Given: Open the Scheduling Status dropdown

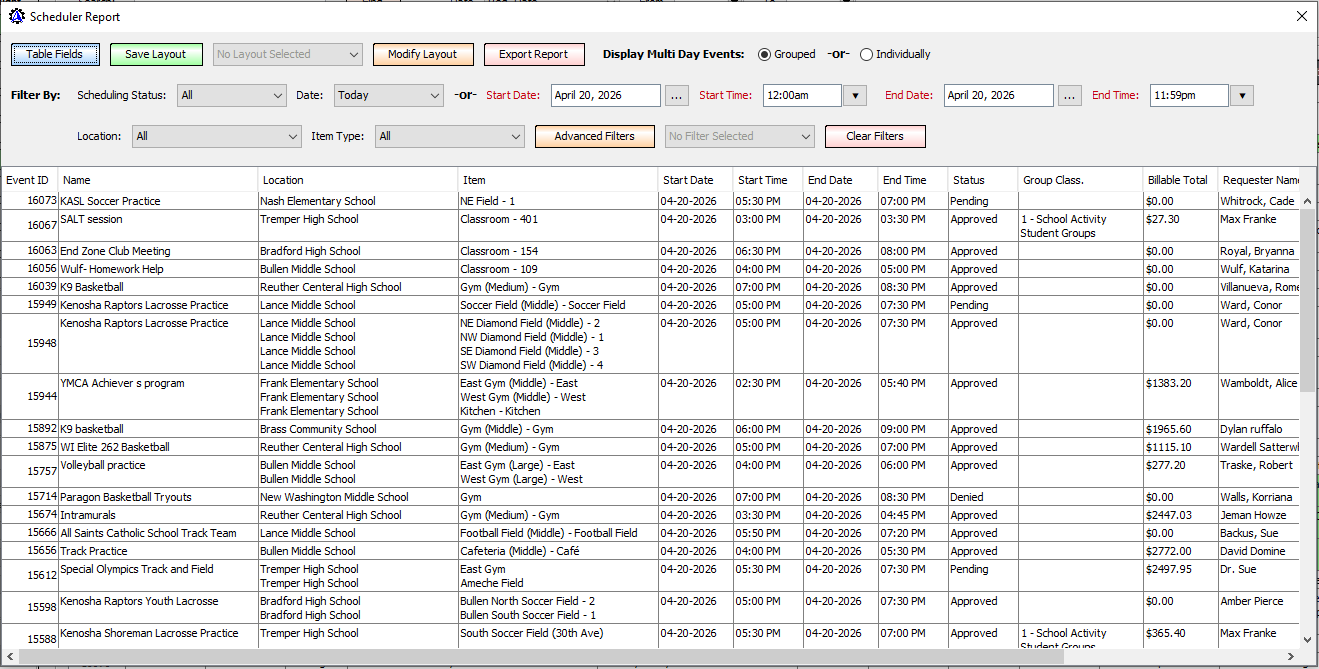Looking at the screenshot, I should [x=232, y=96].
